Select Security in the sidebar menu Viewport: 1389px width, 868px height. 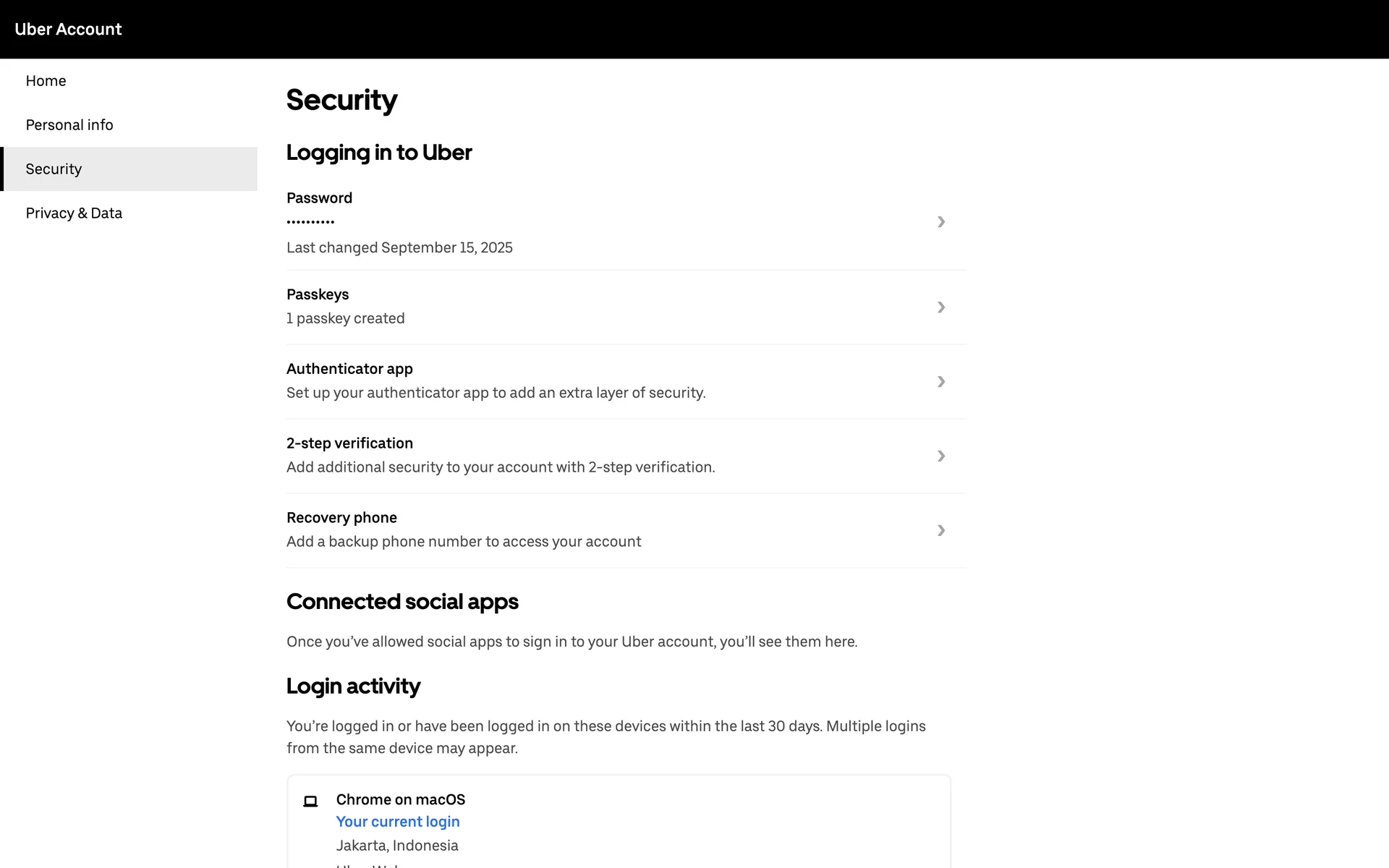click(x=54, y=169)
